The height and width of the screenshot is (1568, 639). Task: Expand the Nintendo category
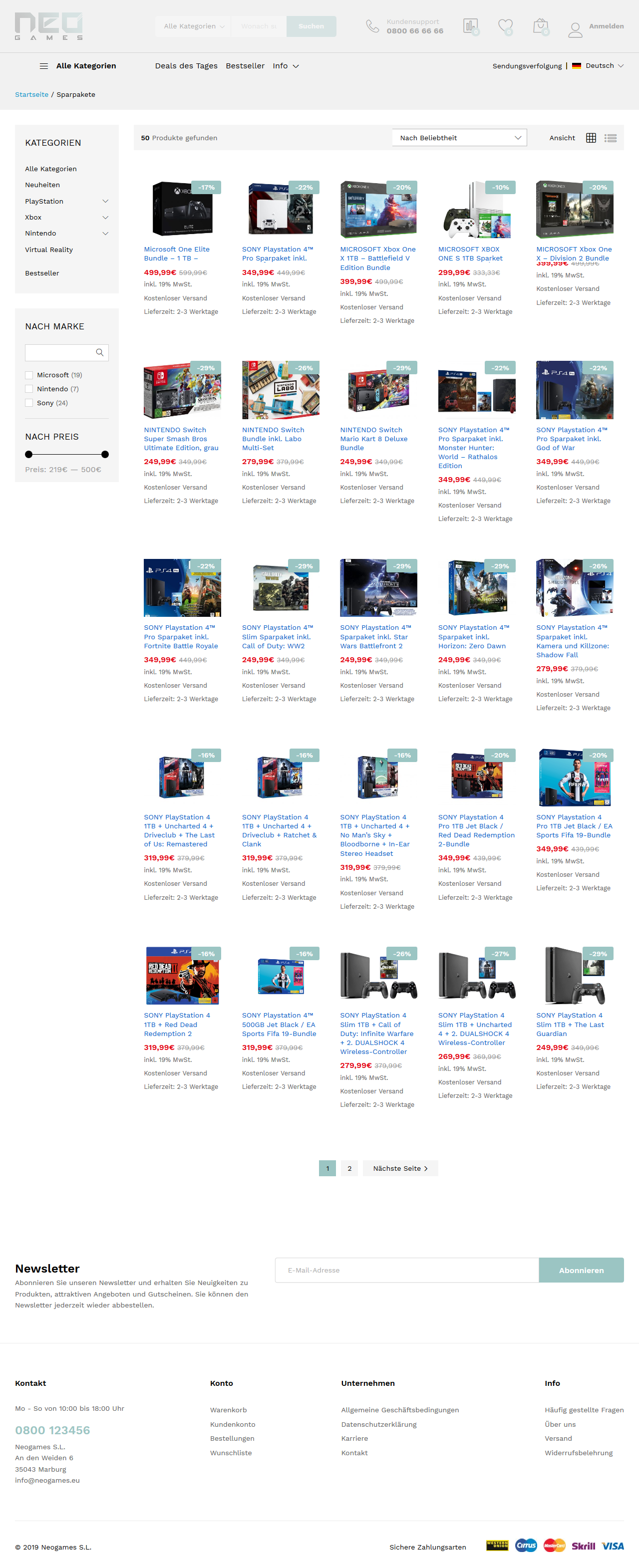tap(105, 234)
